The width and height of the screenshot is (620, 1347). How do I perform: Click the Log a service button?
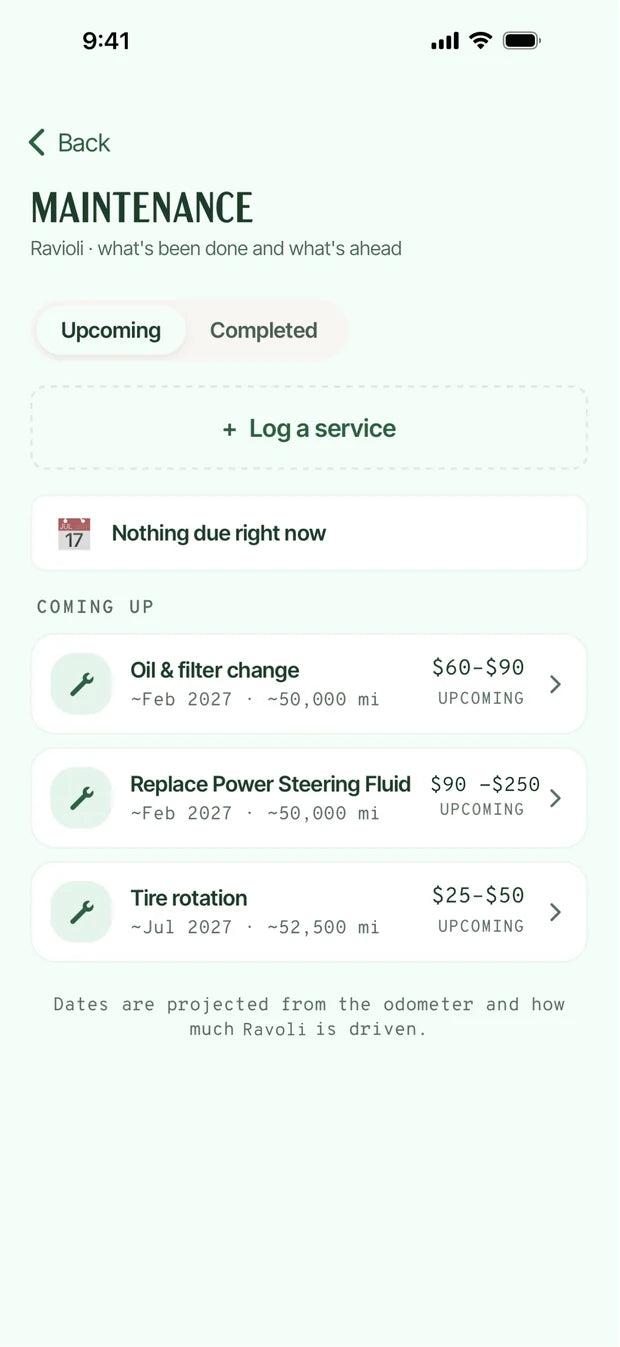point(309,428)
